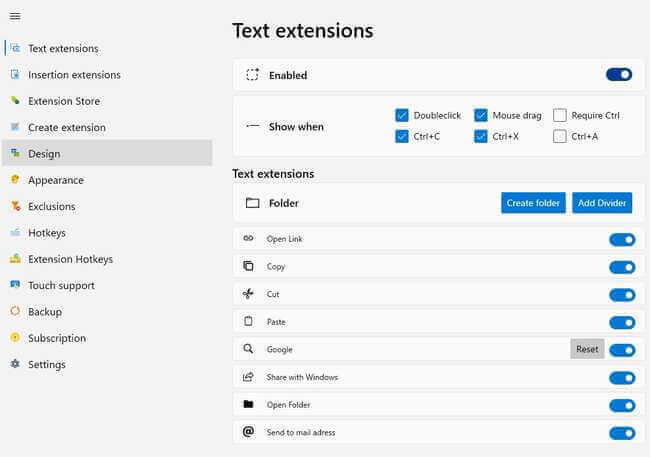Open the Appearance settings page
The image size is (650, 457).
pos(56,180)
